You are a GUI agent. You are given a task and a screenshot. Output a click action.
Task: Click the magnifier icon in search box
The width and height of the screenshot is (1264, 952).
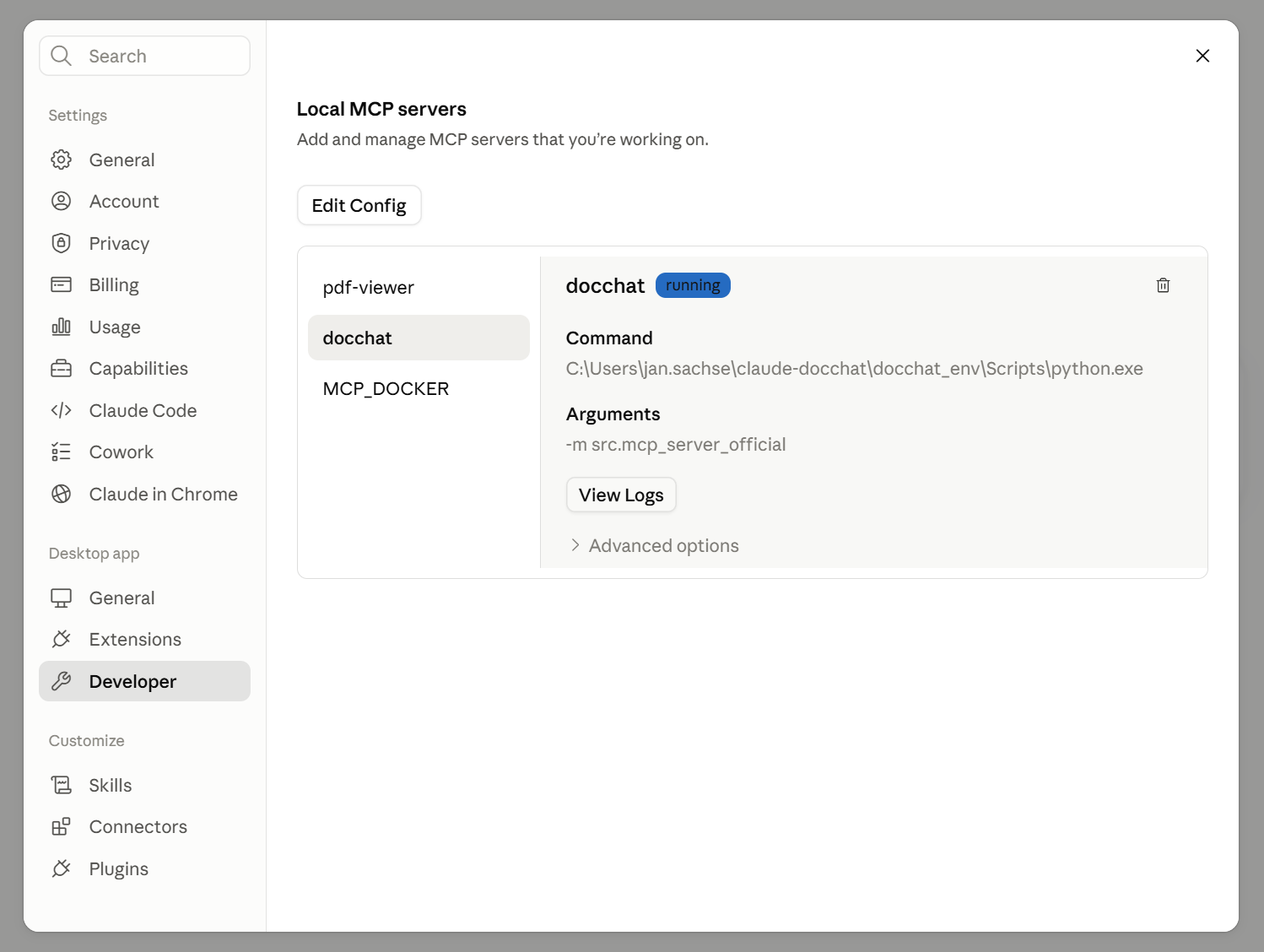tap(61, 56)
